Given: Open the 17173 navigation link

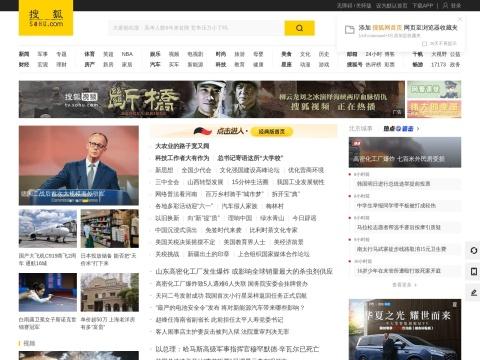Looking at the screenshot, I should (438, 64).
